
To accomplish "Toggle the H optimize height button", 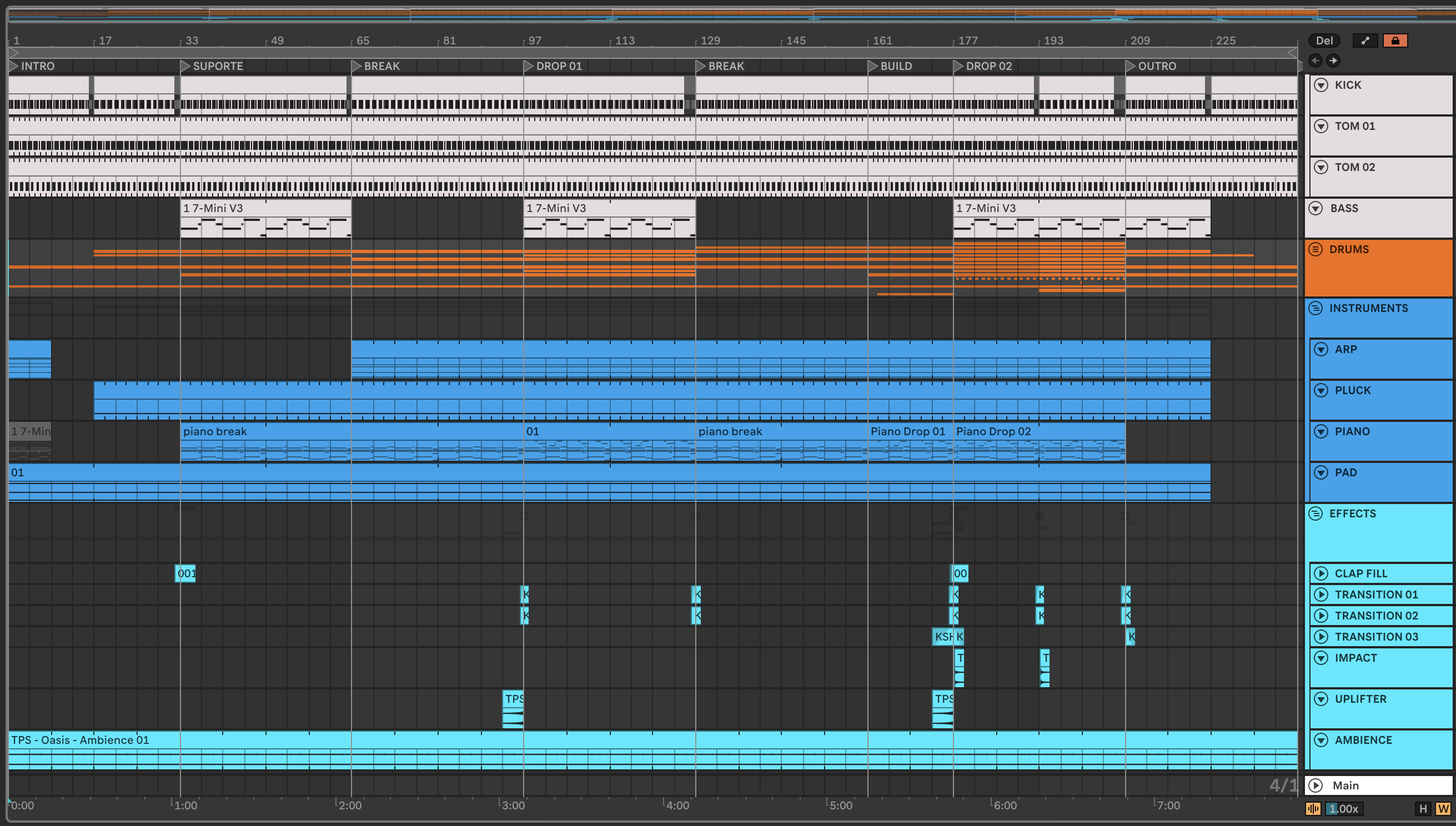I will (1423, 808).
